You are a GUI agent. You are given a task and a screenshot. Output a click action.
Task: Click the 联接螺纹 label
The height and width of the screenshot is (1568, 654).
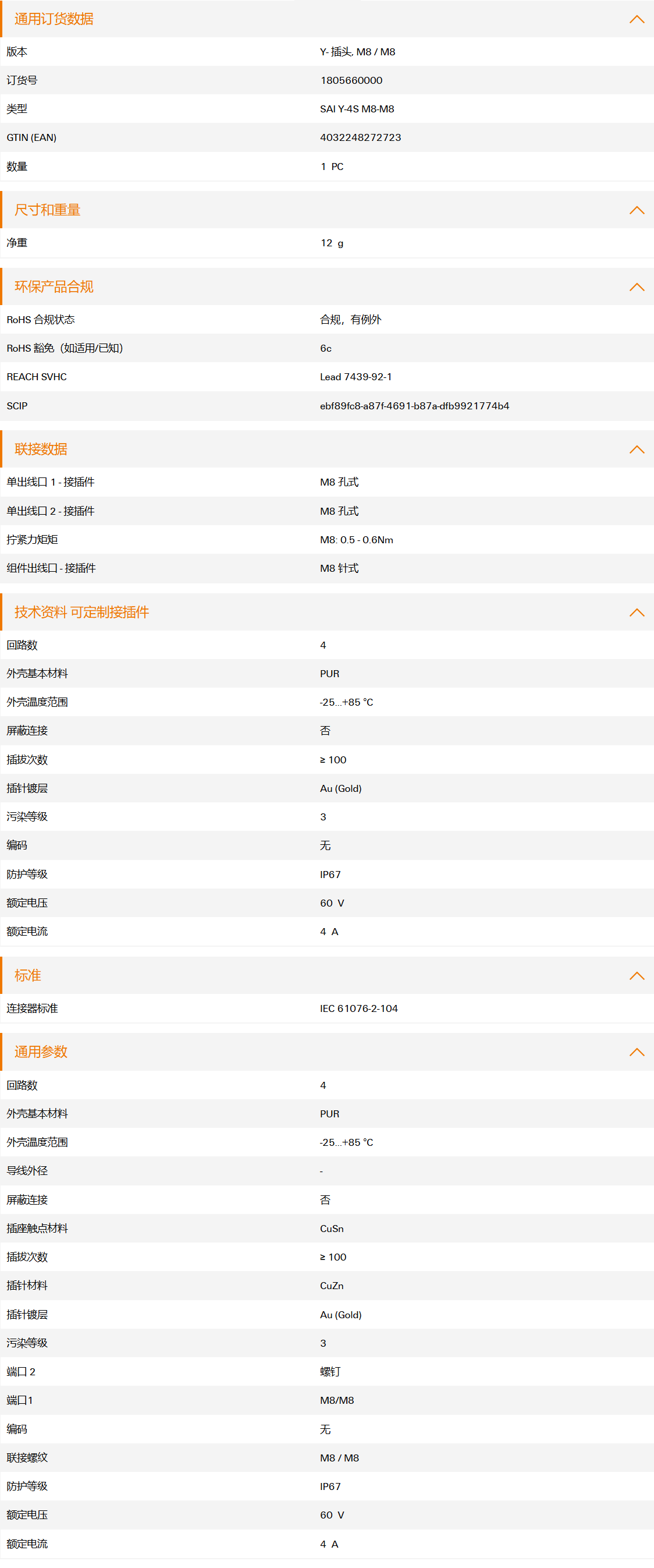coord(27,1459)
